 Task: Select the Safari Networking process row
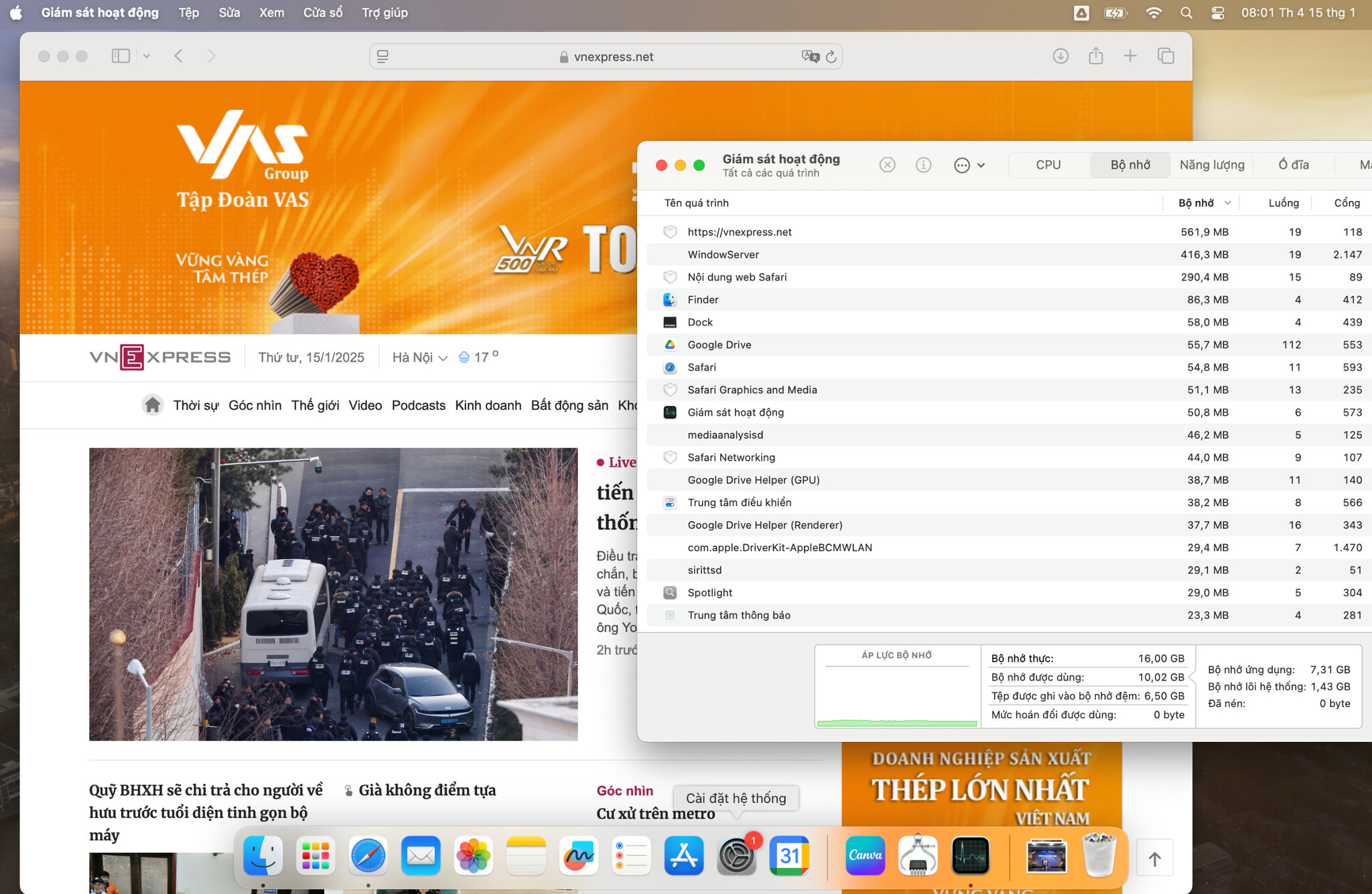pos(1009,457)
